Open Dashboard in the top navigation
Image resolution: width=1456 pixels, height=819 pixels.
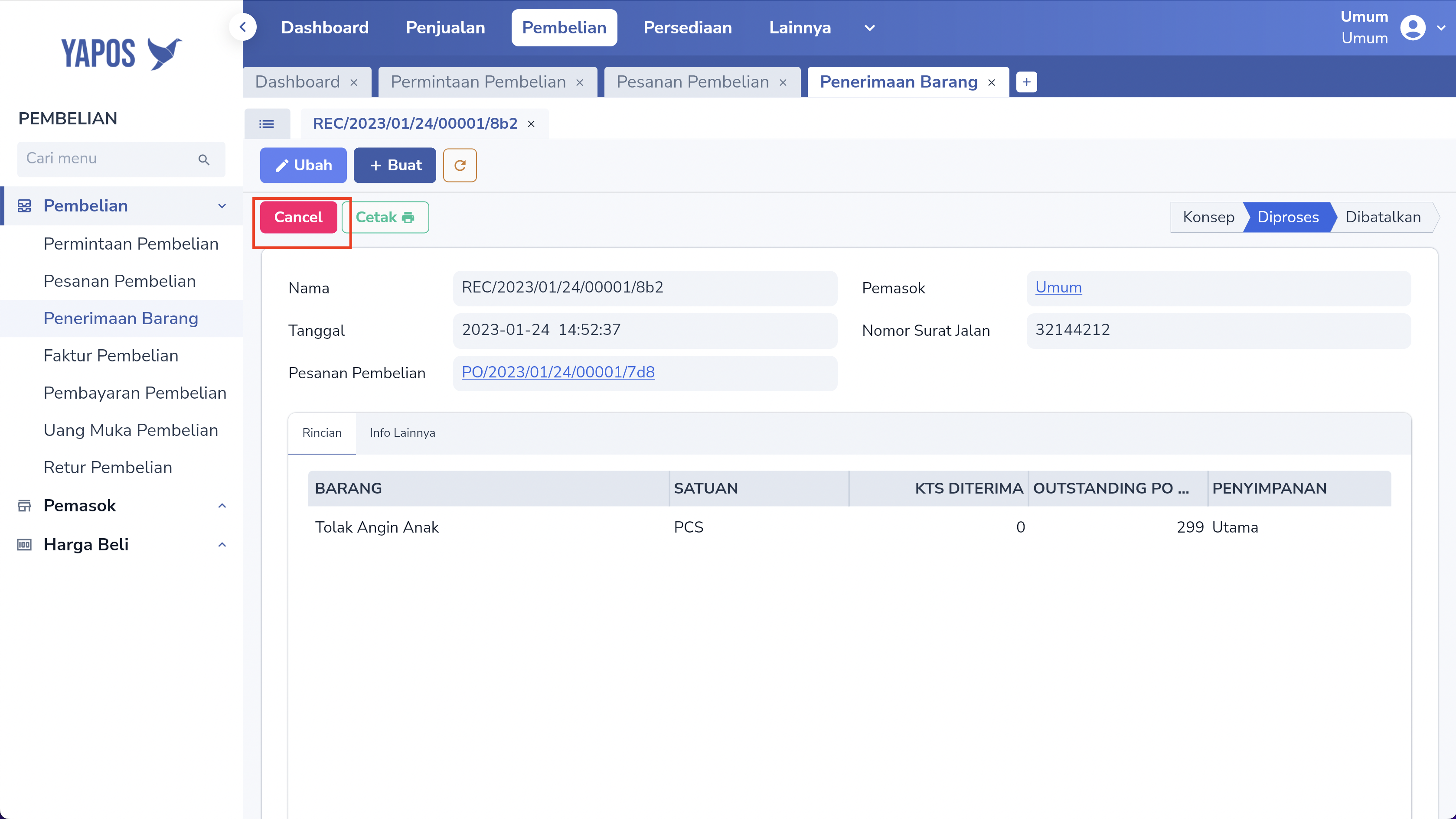325,28
